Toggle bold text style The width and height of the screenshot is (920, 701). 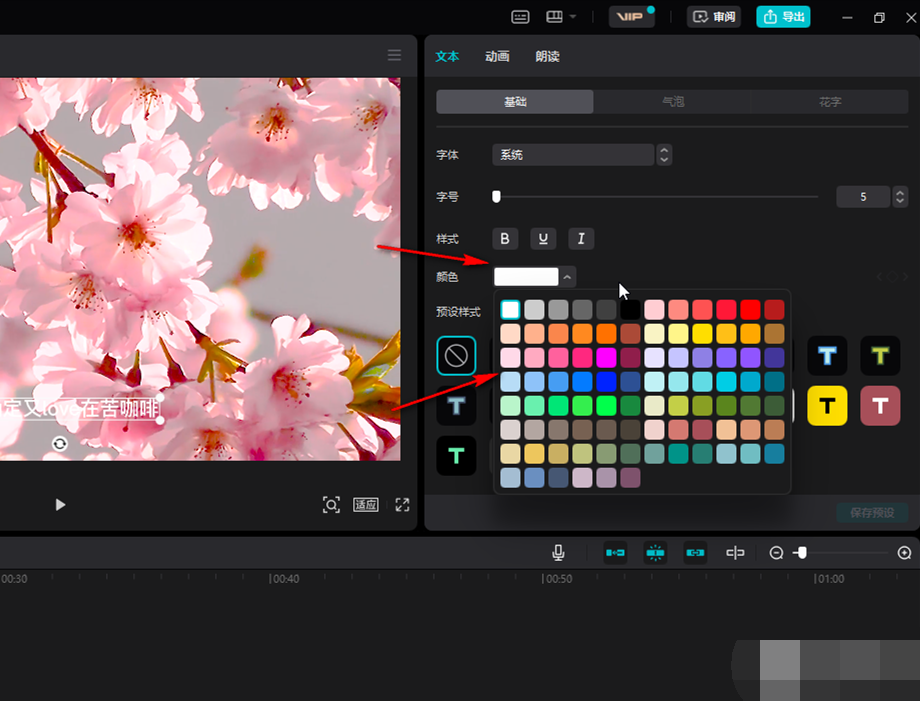click(x=505, y=238)
